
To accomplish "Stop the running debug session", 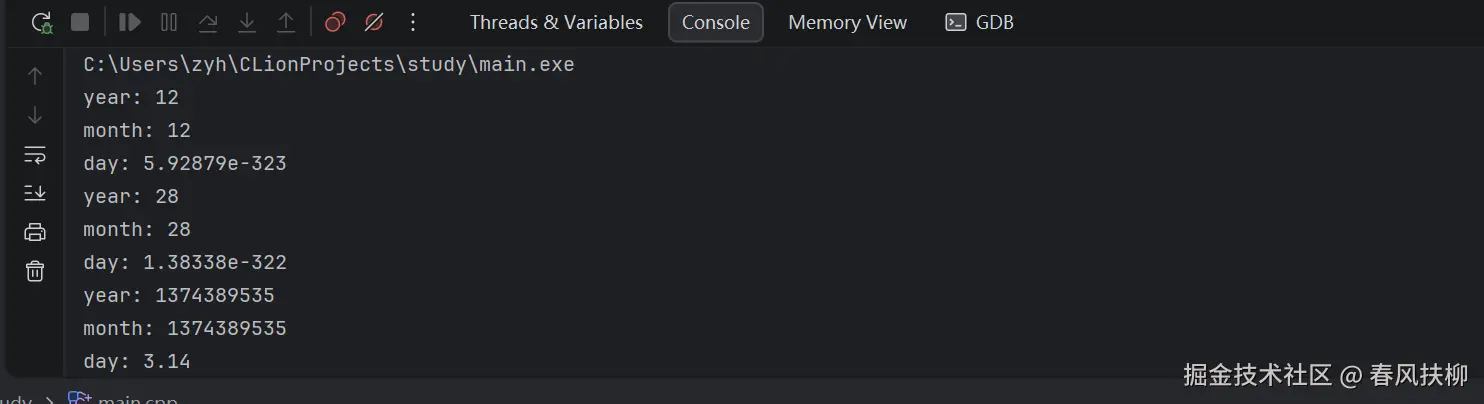I will [80, 22].
